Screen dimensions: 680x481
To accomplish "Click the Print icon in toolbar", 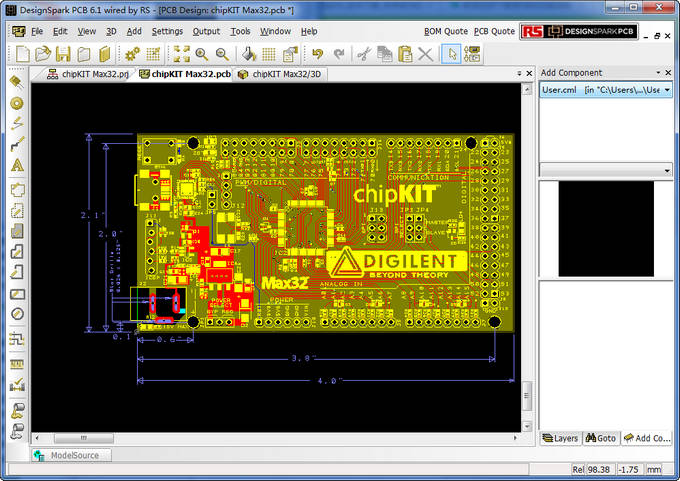I will (84, 53).
